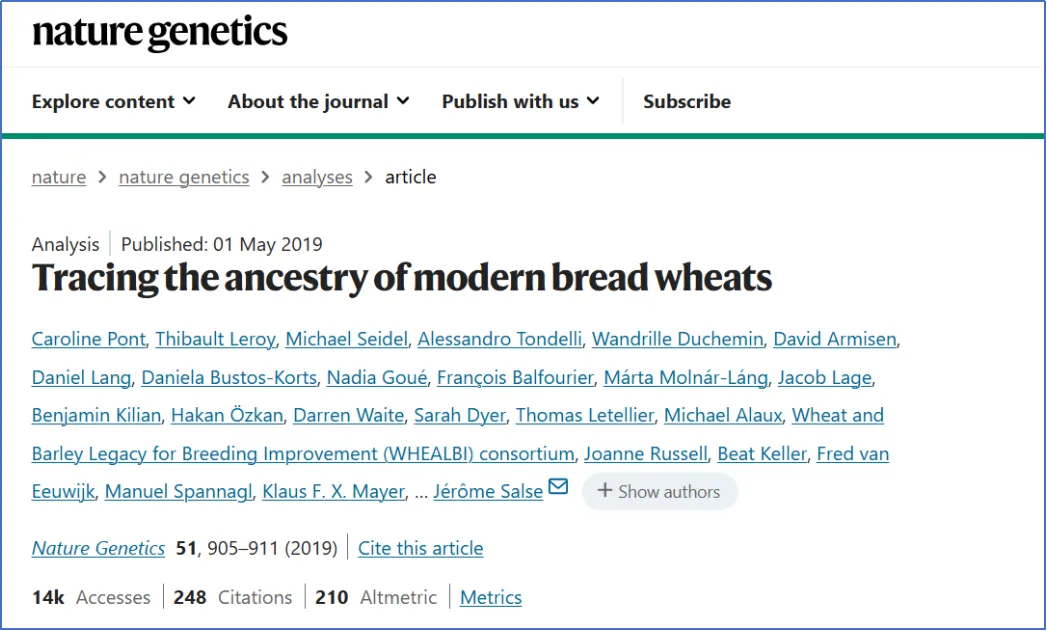Expand the Publish with us menu
Screen dimensions: 1047x631
[520, 101]
